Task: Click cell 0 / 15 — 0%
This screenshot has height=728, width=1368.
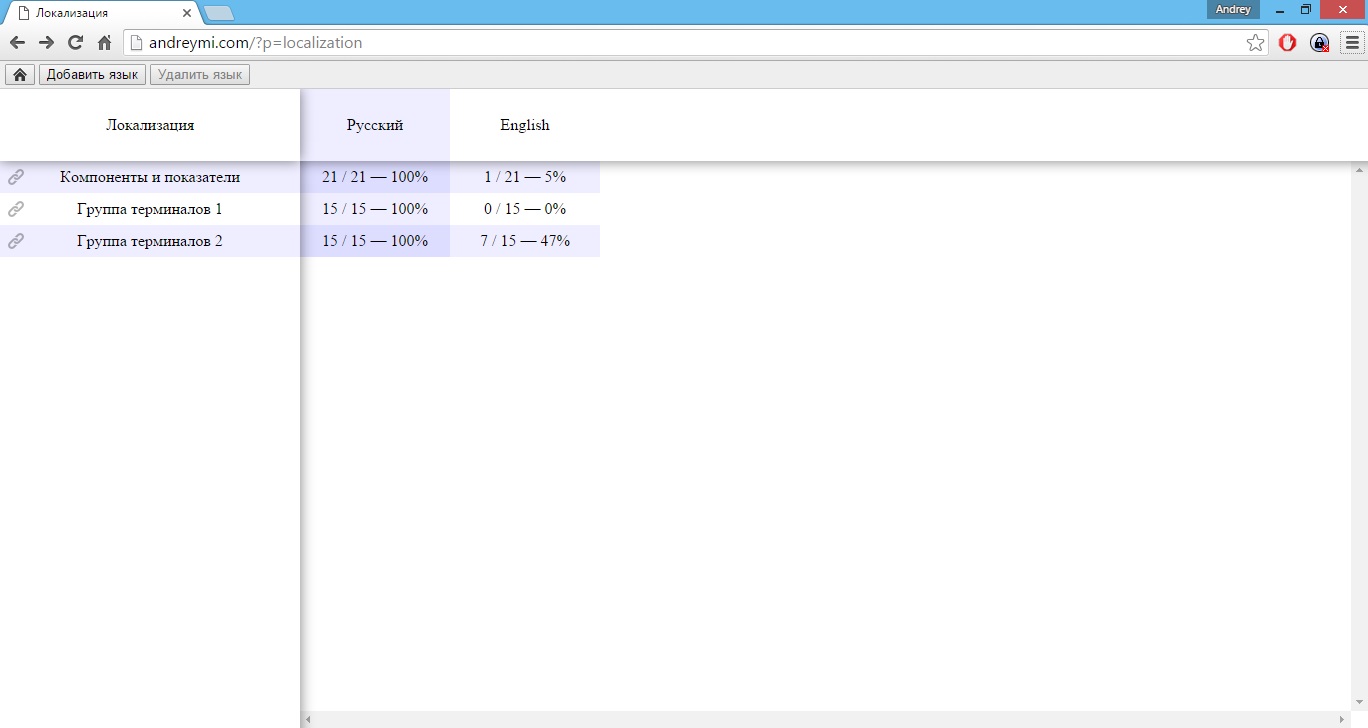Action: [x=525, y=209]
